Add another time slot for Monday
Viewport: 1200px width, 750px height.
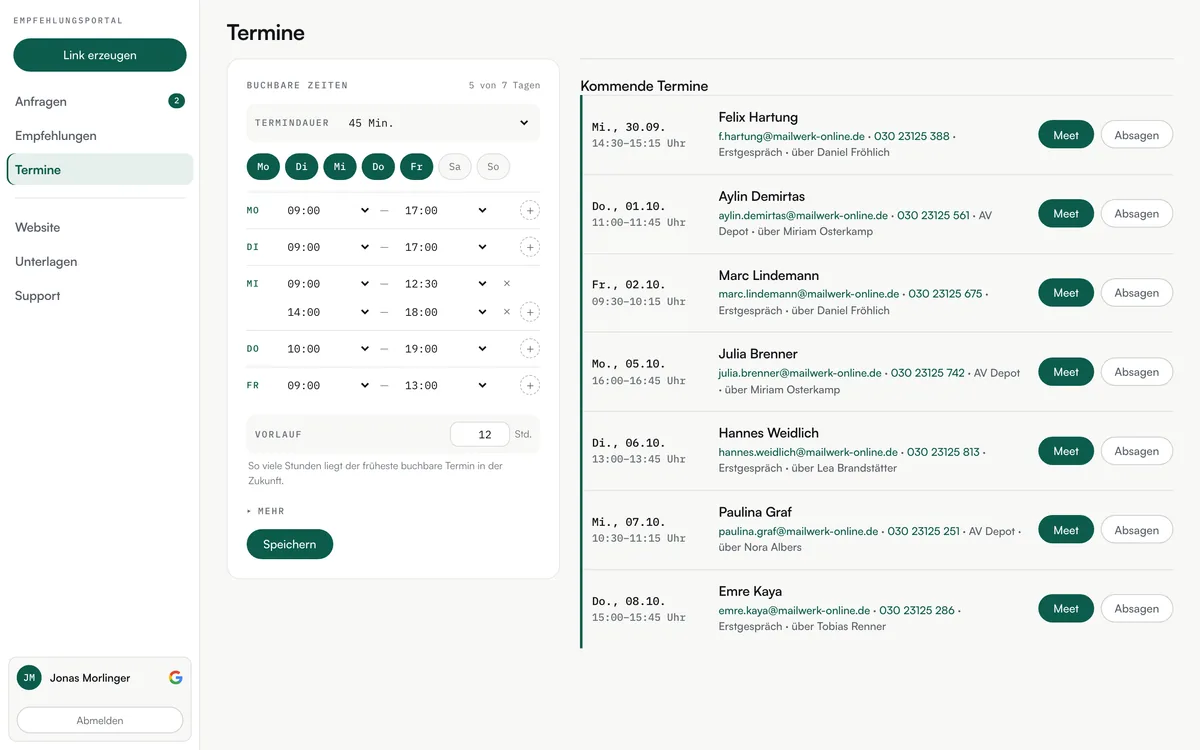click(530, 211)
